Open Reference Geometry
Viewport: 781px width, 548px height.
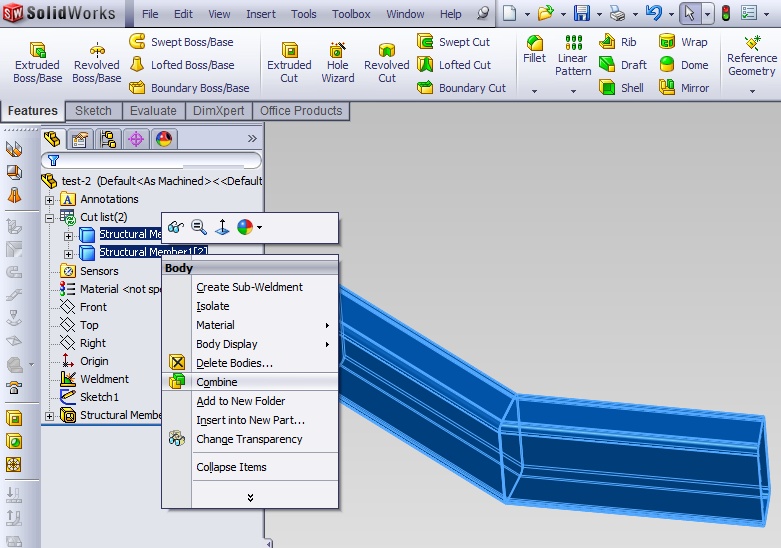tap(752, 56)
